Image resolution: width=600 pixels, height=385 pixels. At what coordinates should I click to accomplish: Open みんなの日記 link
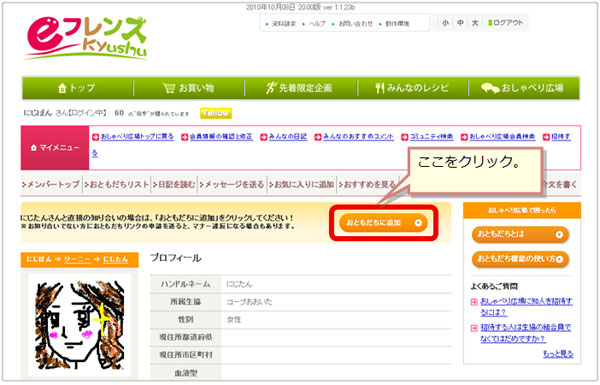(x=288, y=137)
